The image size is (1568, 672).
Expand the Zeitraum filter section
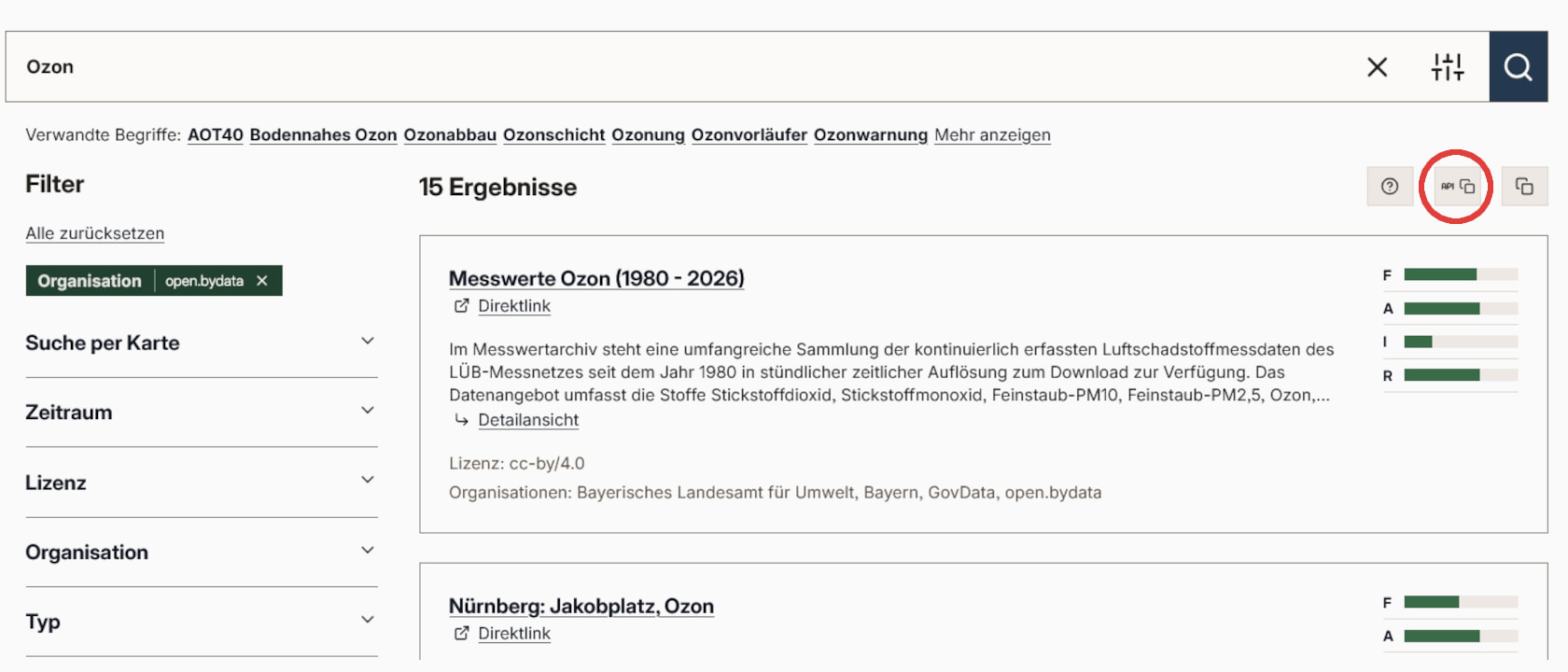[368, 412]
